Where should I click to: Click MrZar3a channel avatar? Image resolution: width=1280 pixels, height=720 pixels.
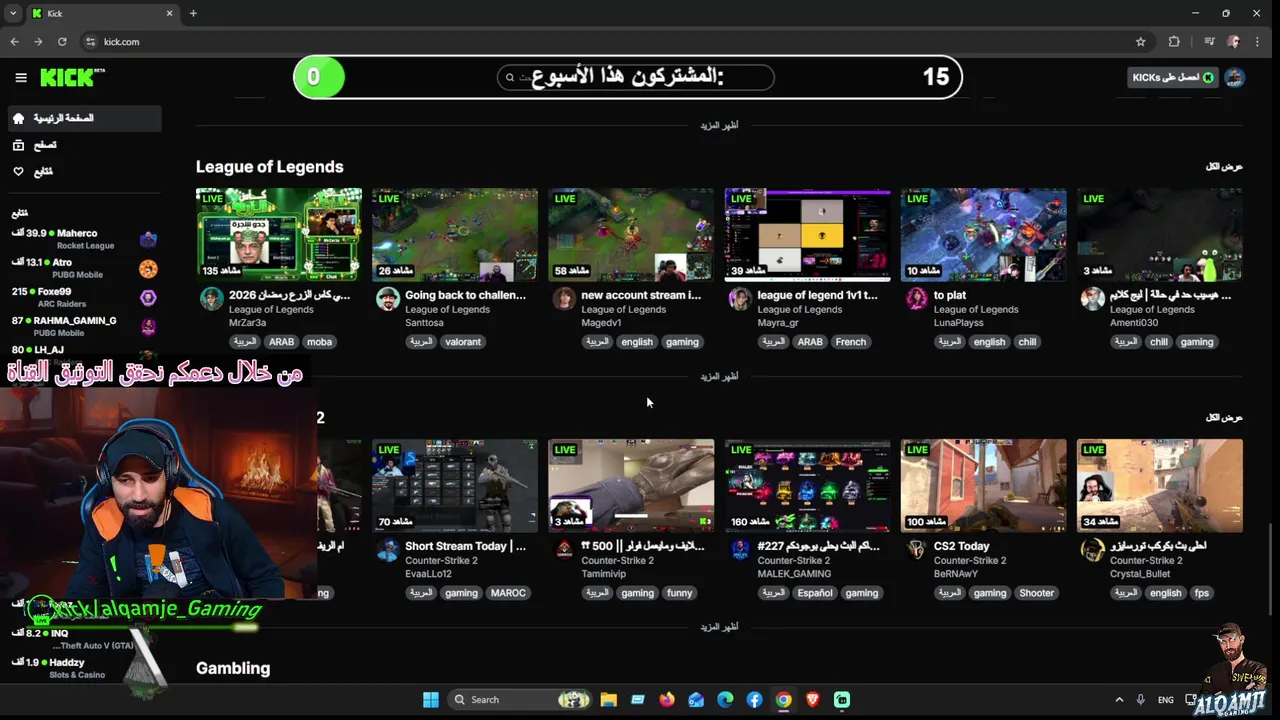(212, 299)
